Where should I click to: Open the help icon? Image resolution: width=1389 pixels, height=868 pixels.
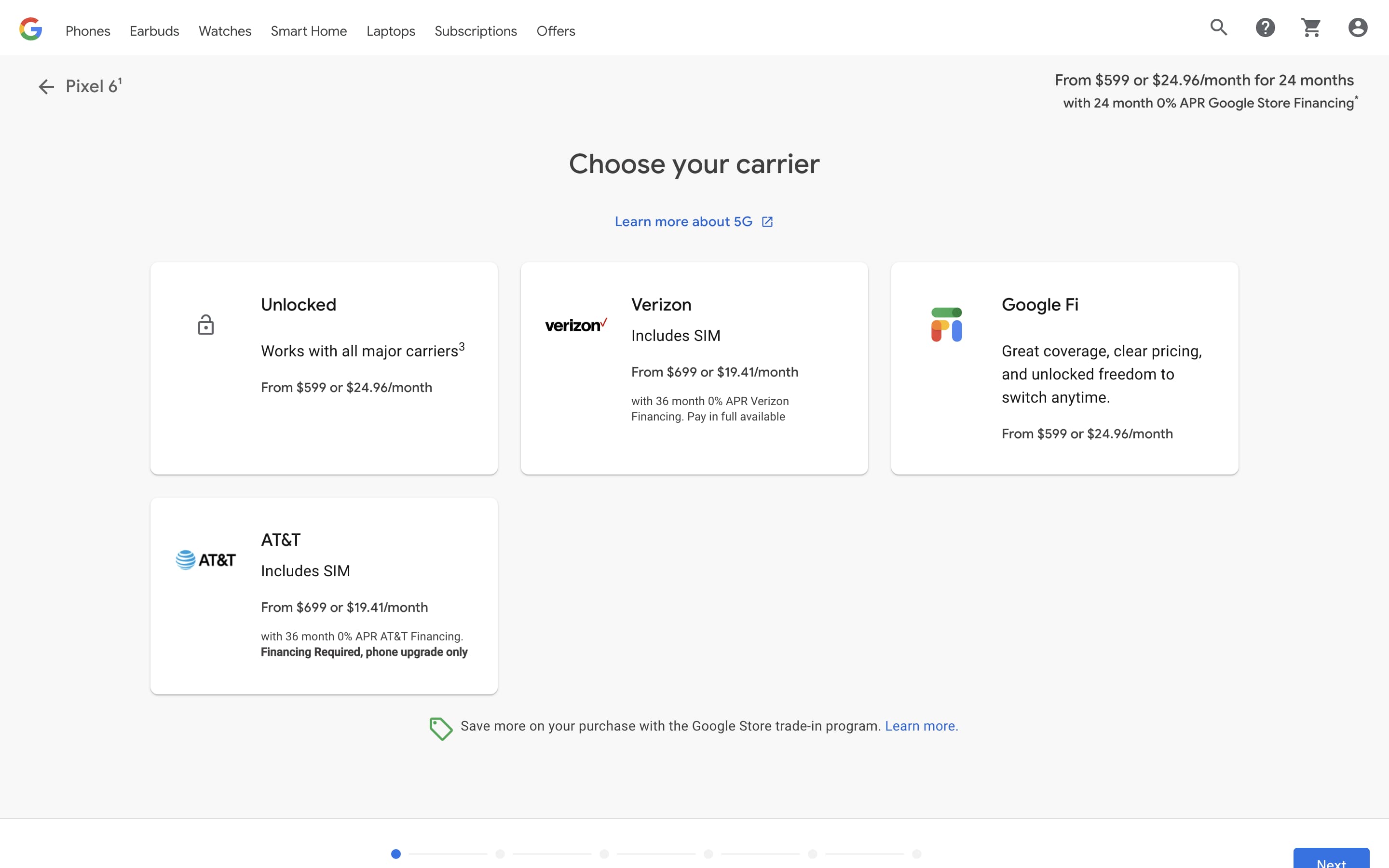pos(1265,27)
